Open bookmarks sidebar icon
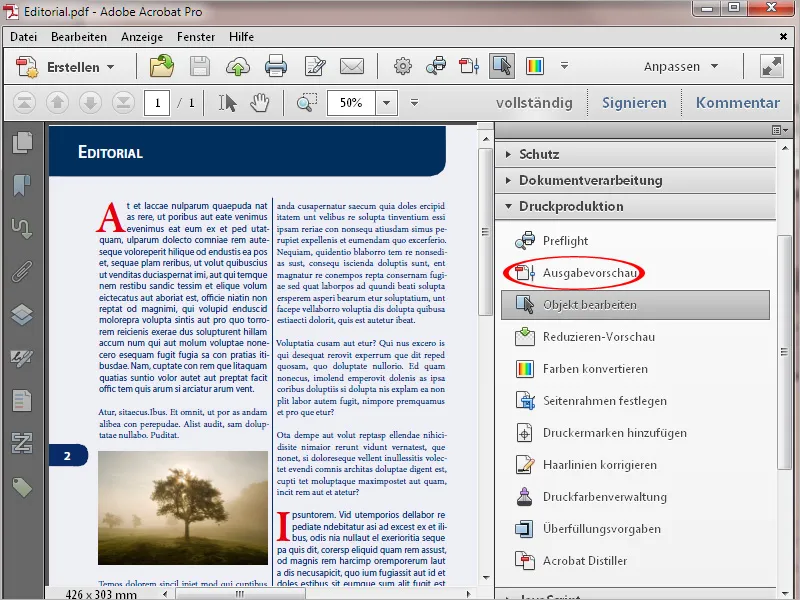 (22, 185)
